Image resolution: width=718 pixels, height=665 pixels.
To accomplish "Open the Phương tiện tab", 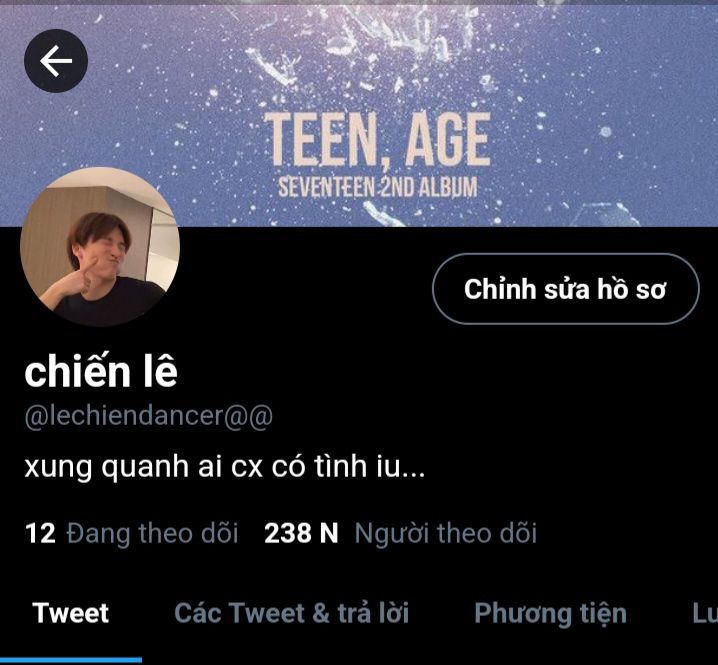I will pos(550,614).
